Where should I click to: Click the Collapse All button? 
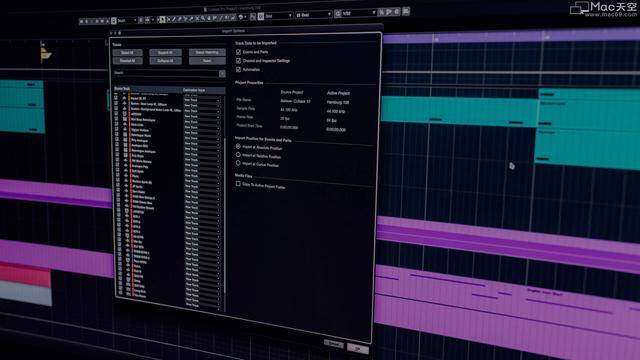pos(165,61)
